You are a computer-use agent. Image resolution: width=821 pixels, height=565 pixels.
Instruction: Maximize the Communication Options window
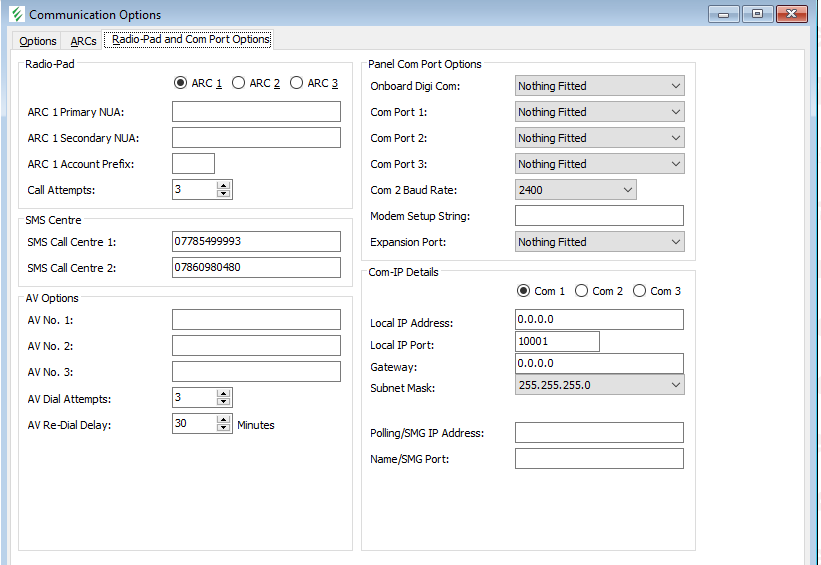[757, 14]
